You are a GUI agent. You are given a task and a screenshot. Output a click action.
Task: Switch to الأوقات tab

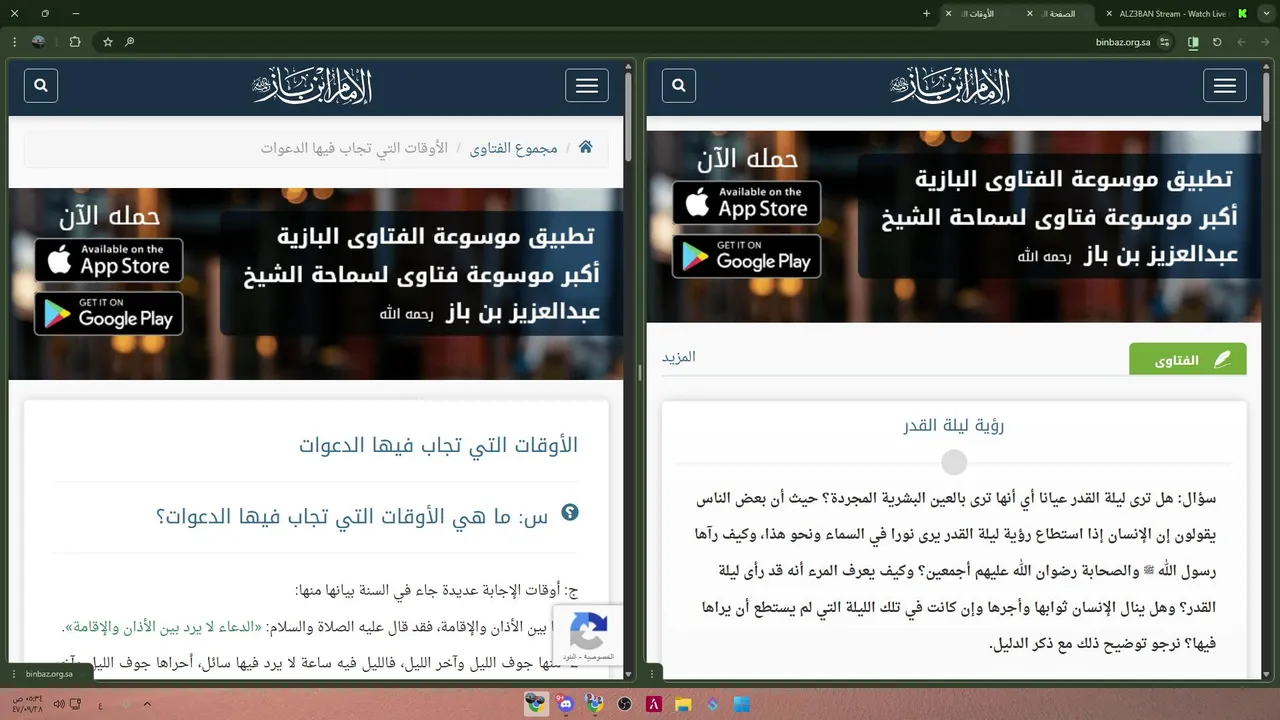977,14
